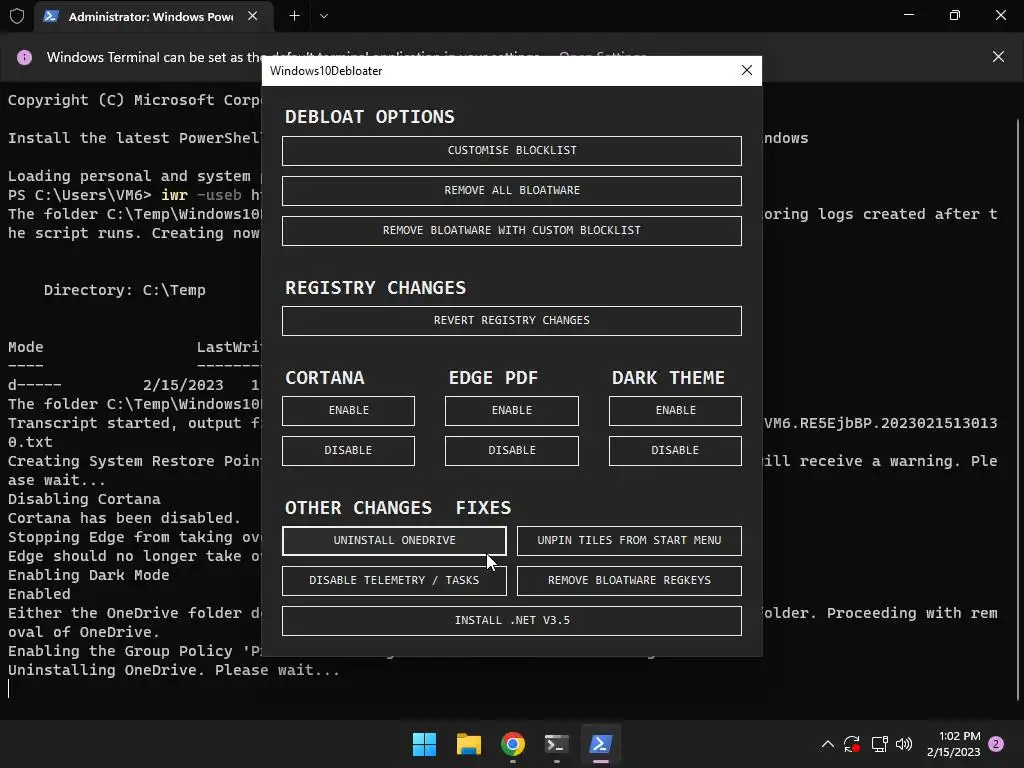Enable Edge PDF
The image size is (1024, 768).
511,410
